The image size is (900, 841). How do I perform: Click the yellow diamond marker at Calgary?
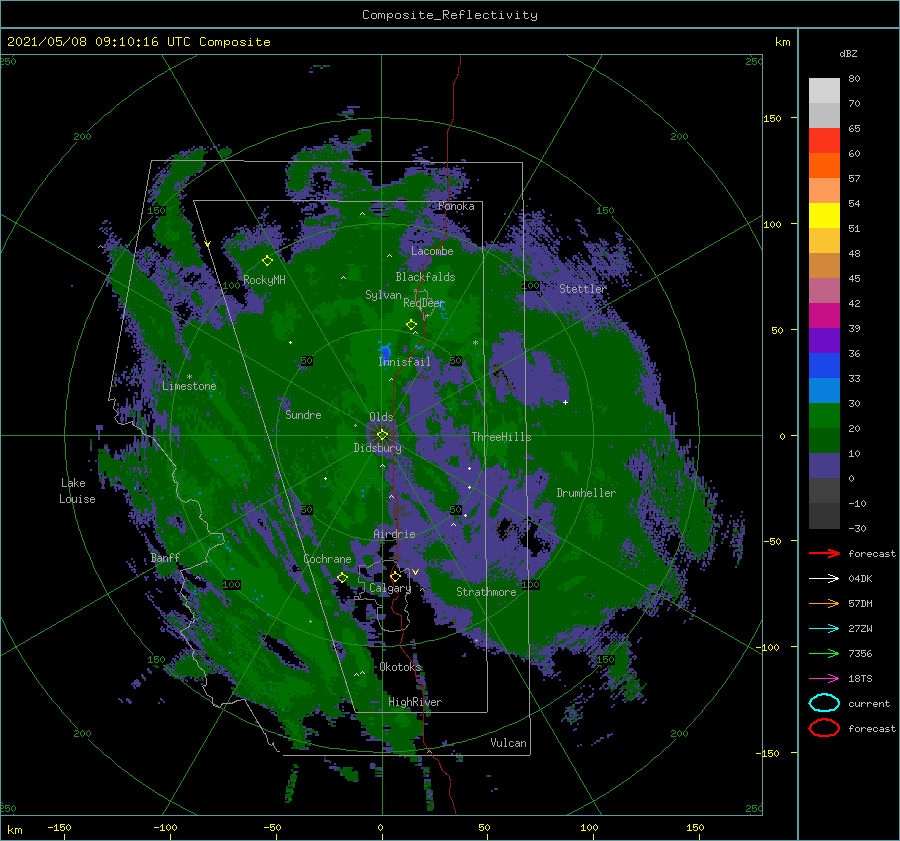(395, 576)
